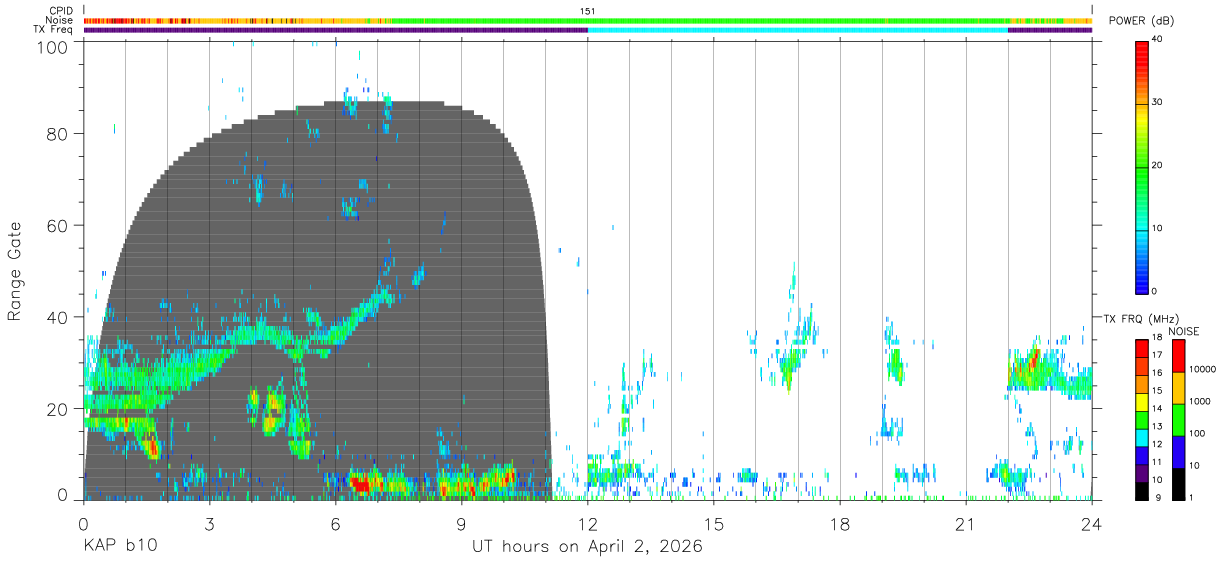Click the 20 tick on the Range Gate axis
The width and height of the screenshot is (1228, 567).
coord(59,409)
